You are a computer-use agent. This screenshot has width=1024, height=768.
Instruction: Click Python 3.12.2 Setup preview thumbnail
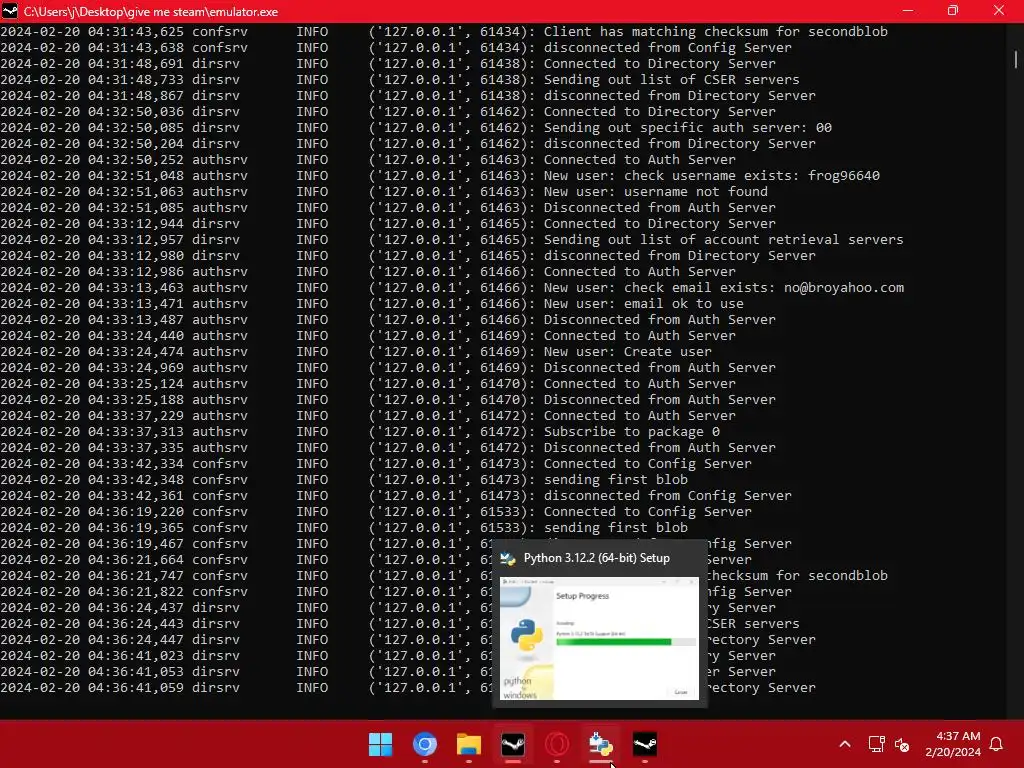(599, 638)
